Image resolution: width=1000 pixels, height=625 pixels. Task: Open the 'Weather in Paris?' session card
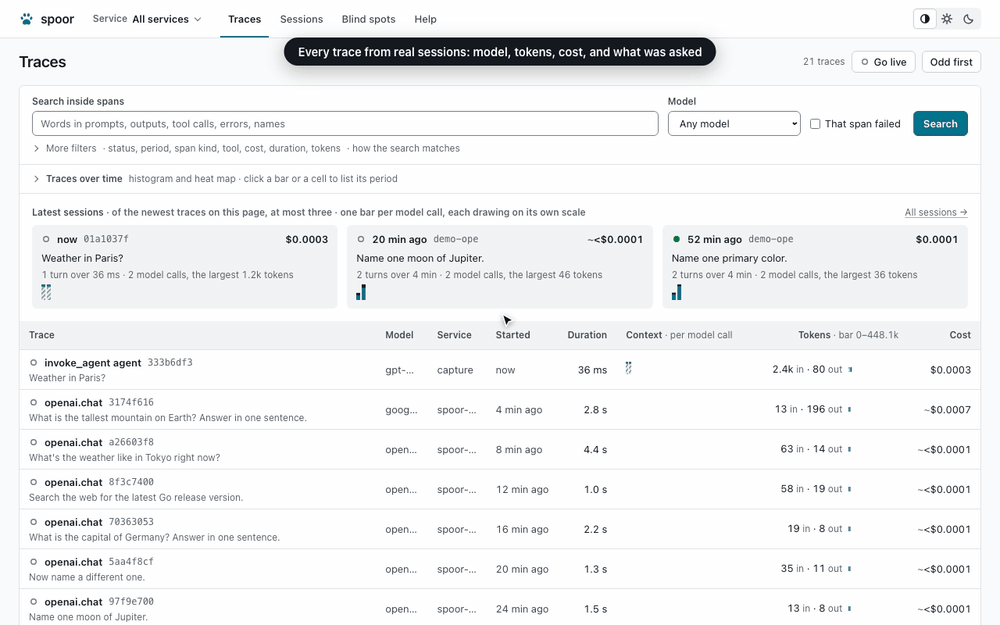[x=184, y=267]
